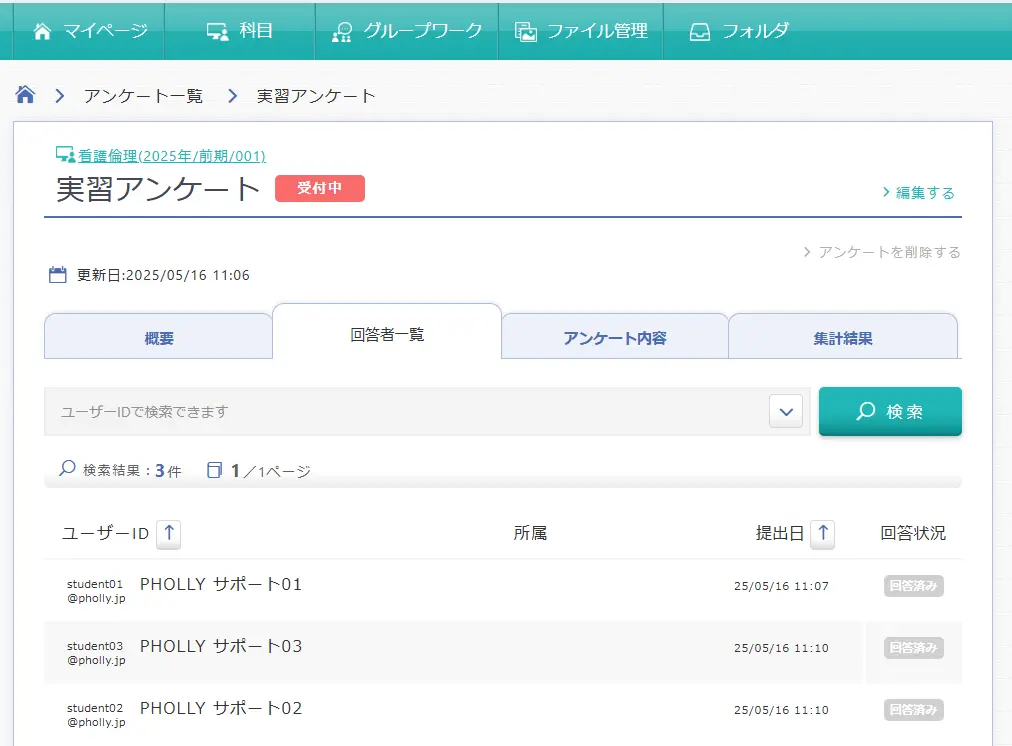Open respondent PHOLLY サポート01
The image size is (1012, 746).
pyautogui.click(x=221, y=585)
